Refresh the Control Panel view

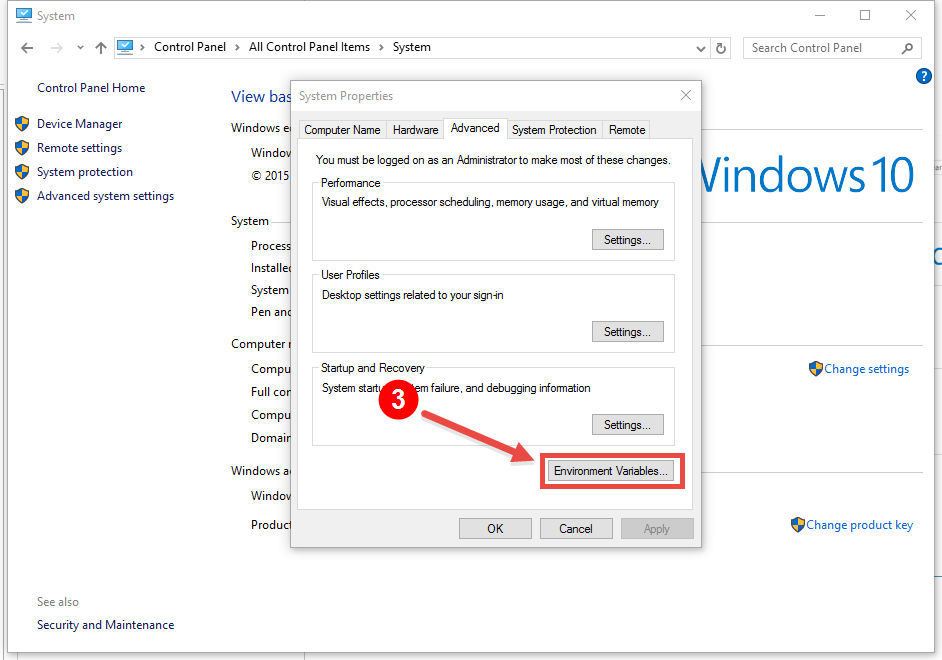[x=721, y=48]
